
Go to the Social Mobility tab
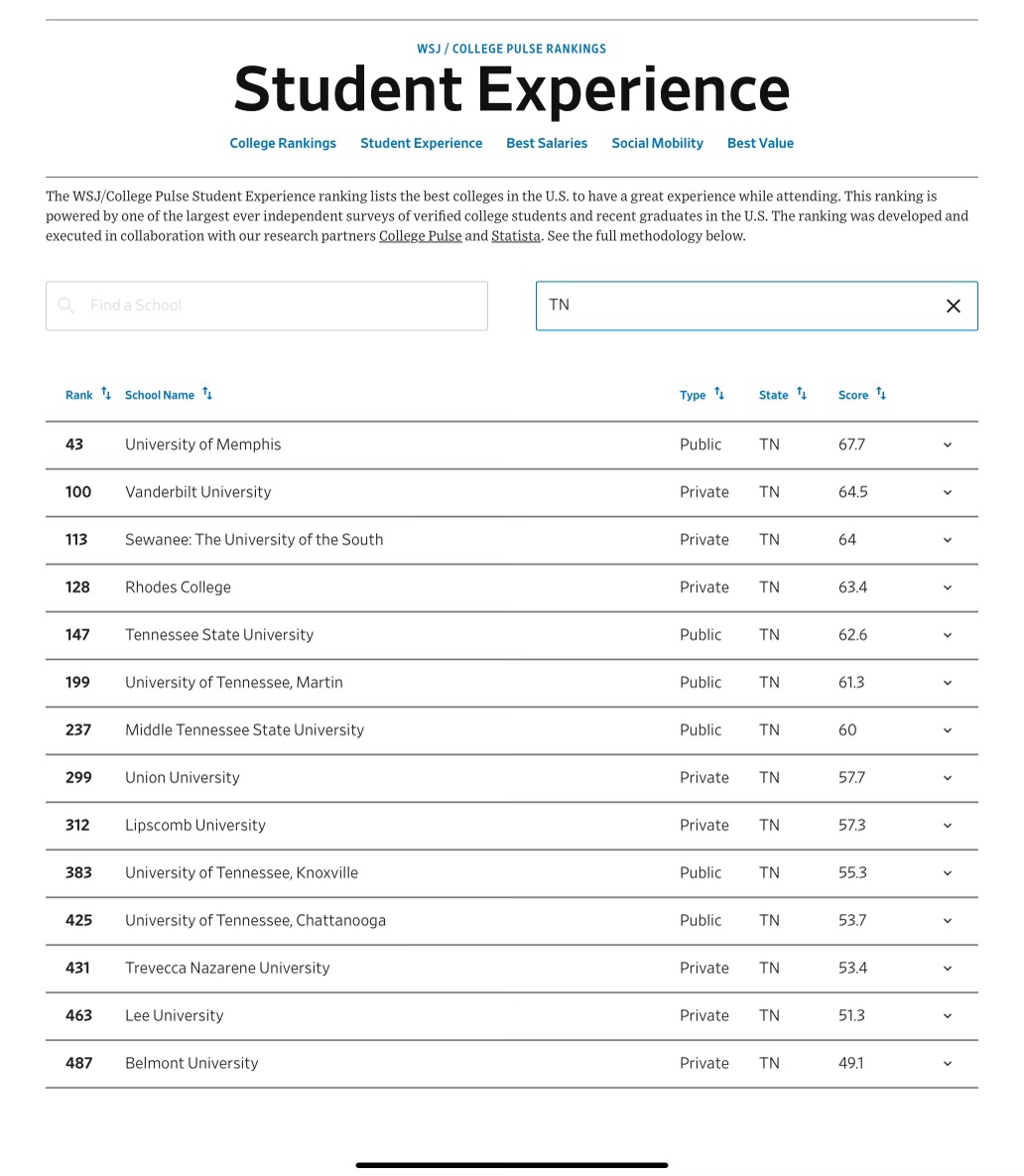click(x=657, y=143)
